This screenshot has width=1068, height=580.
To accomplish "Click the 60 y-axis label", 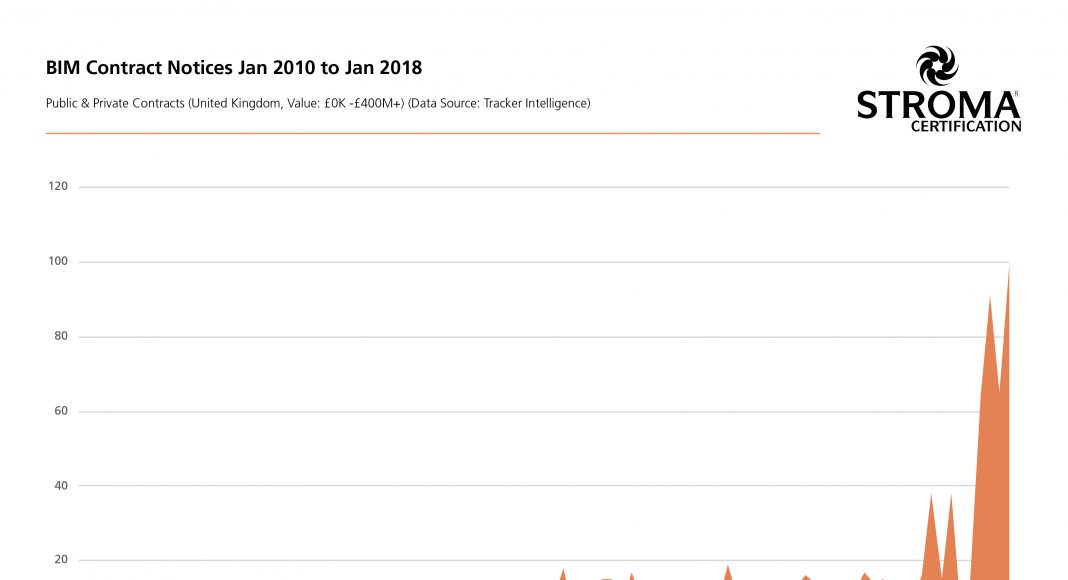I will coord(61,411).
